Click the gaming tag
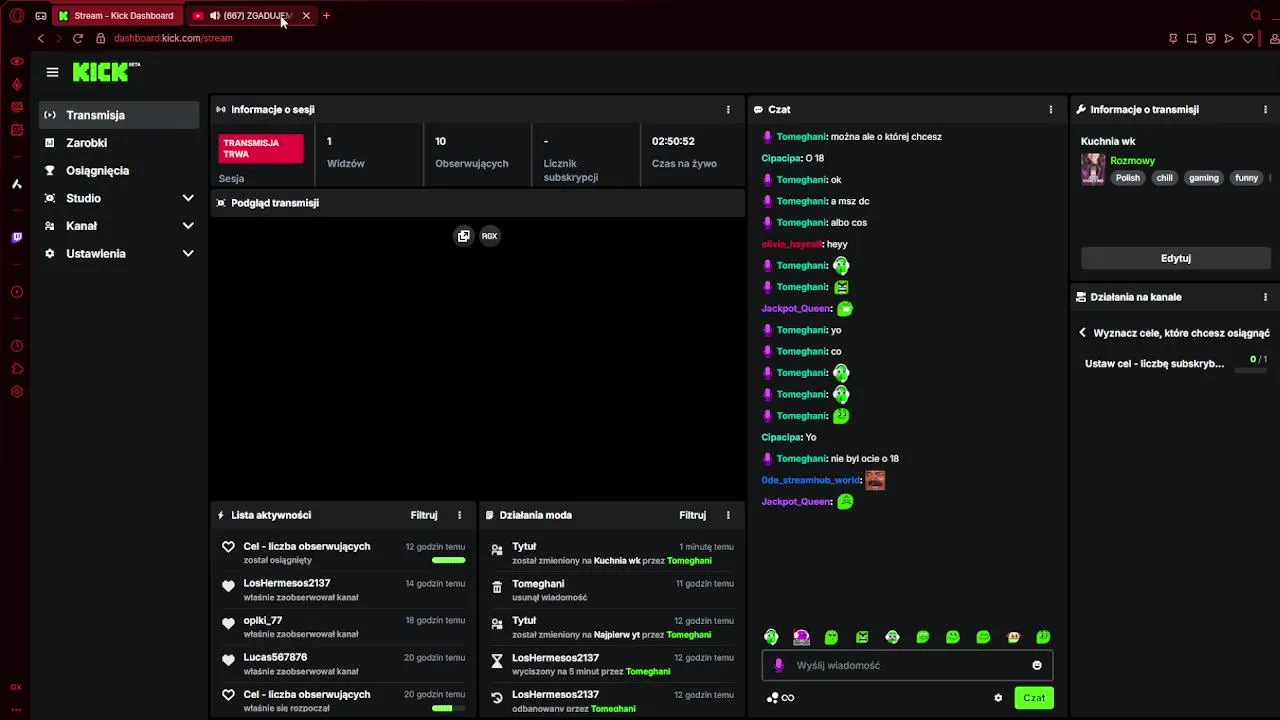 (1203, 178)
